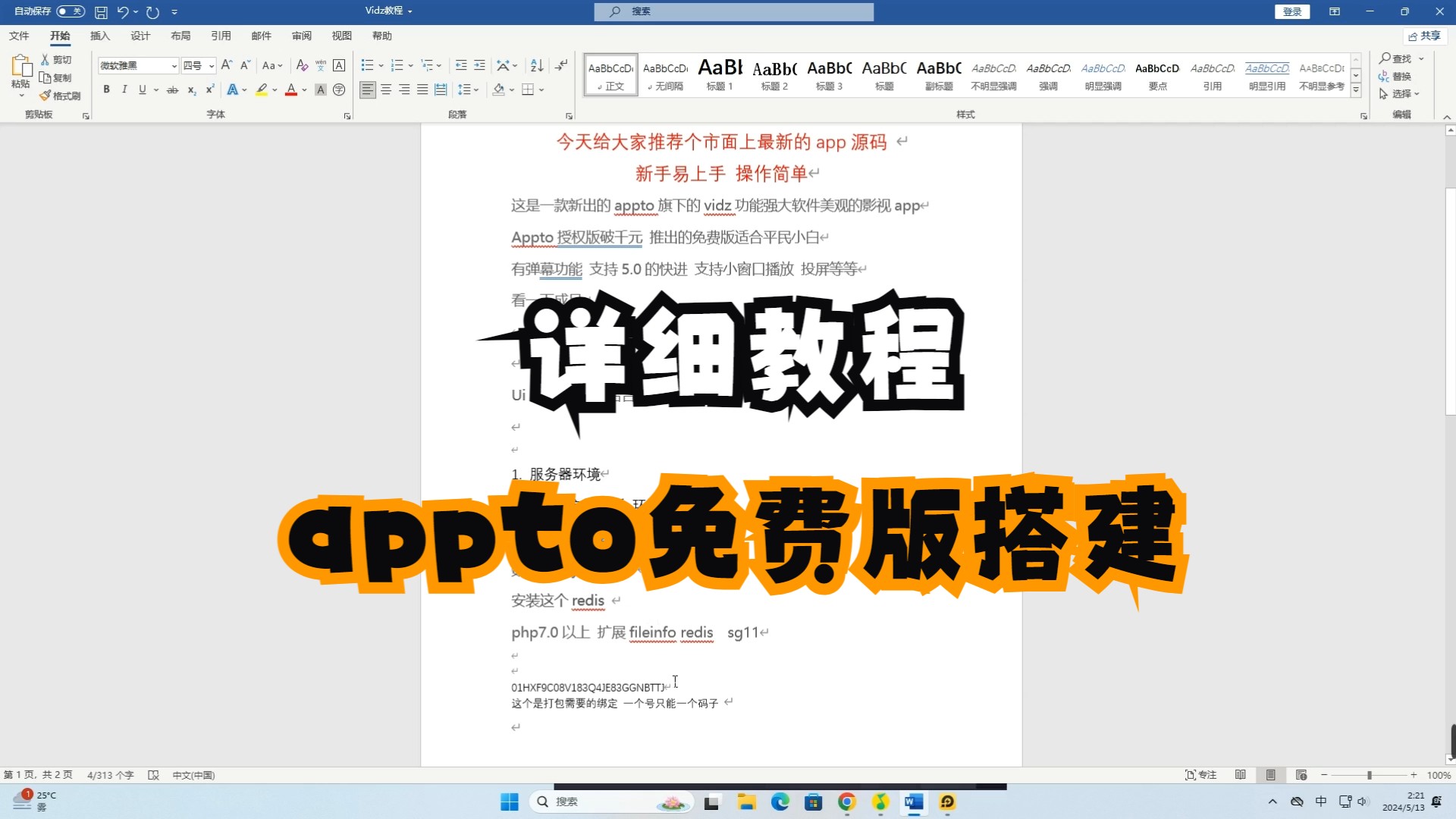This screenshot has width=1456, height=819.
Task: Switch to the Layout (布局) tab
Action: click(180, 36)
